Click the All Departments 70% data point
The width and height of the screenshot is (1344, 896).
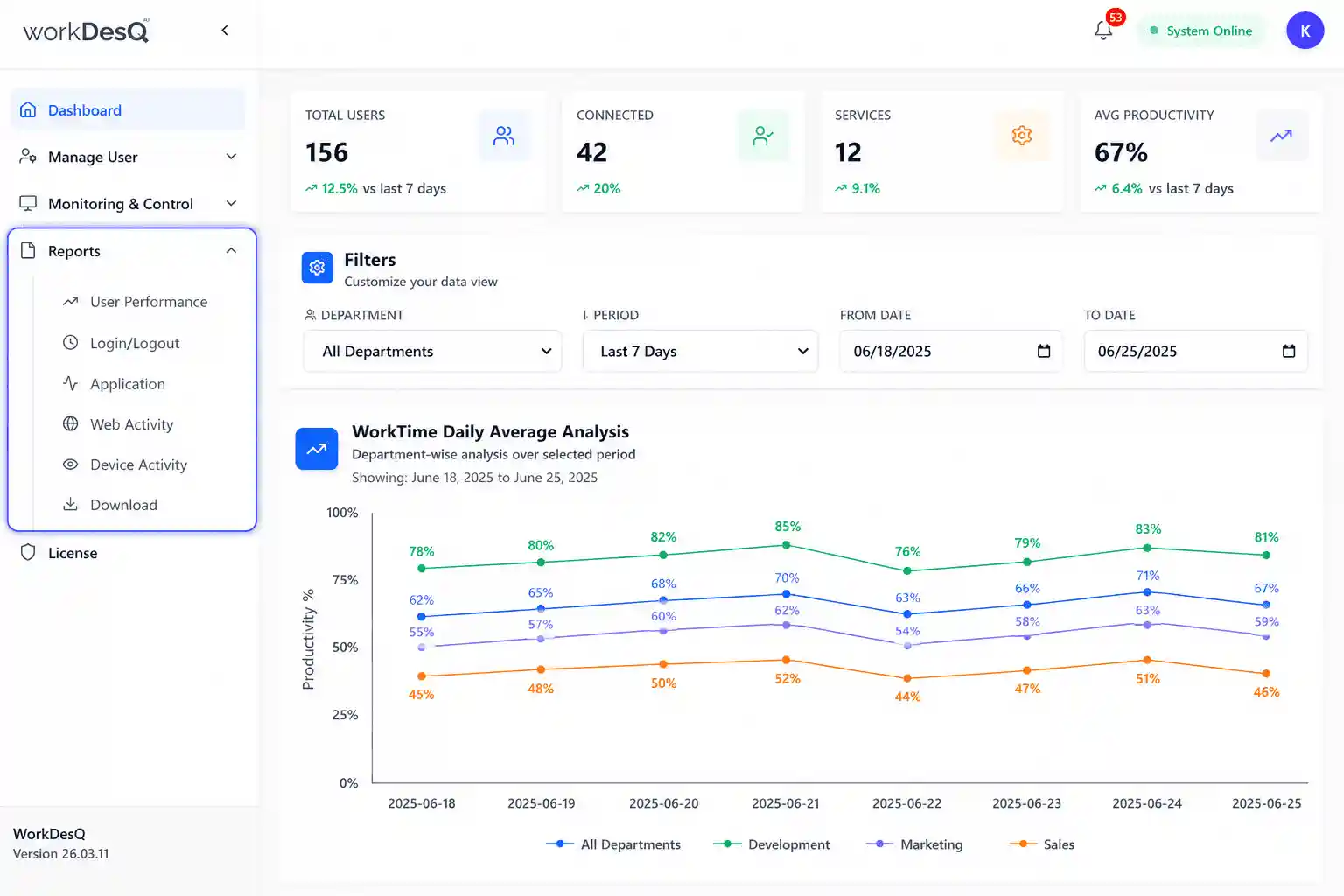(786, 594)
